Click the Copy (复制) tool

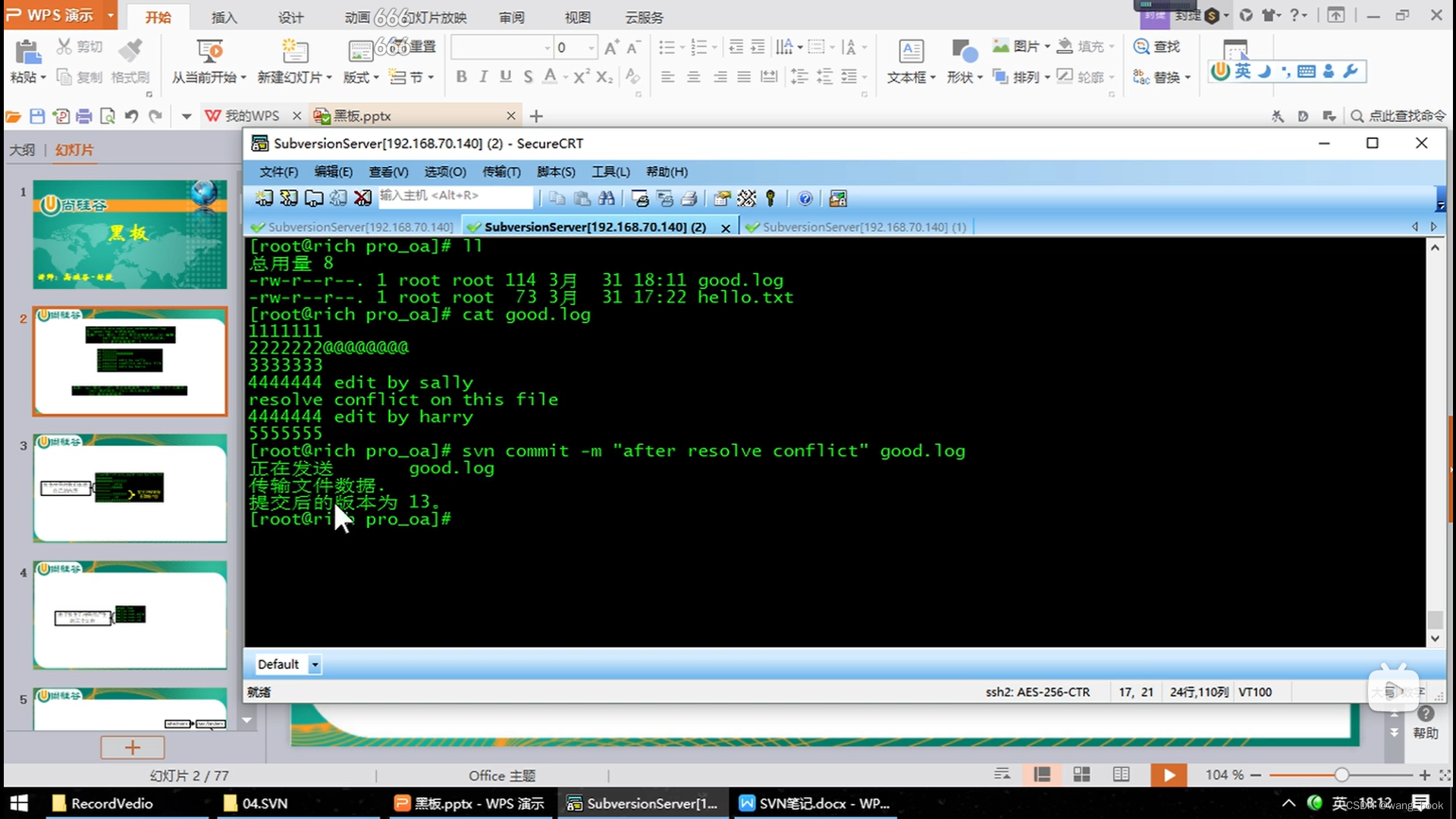coord(79,77)
